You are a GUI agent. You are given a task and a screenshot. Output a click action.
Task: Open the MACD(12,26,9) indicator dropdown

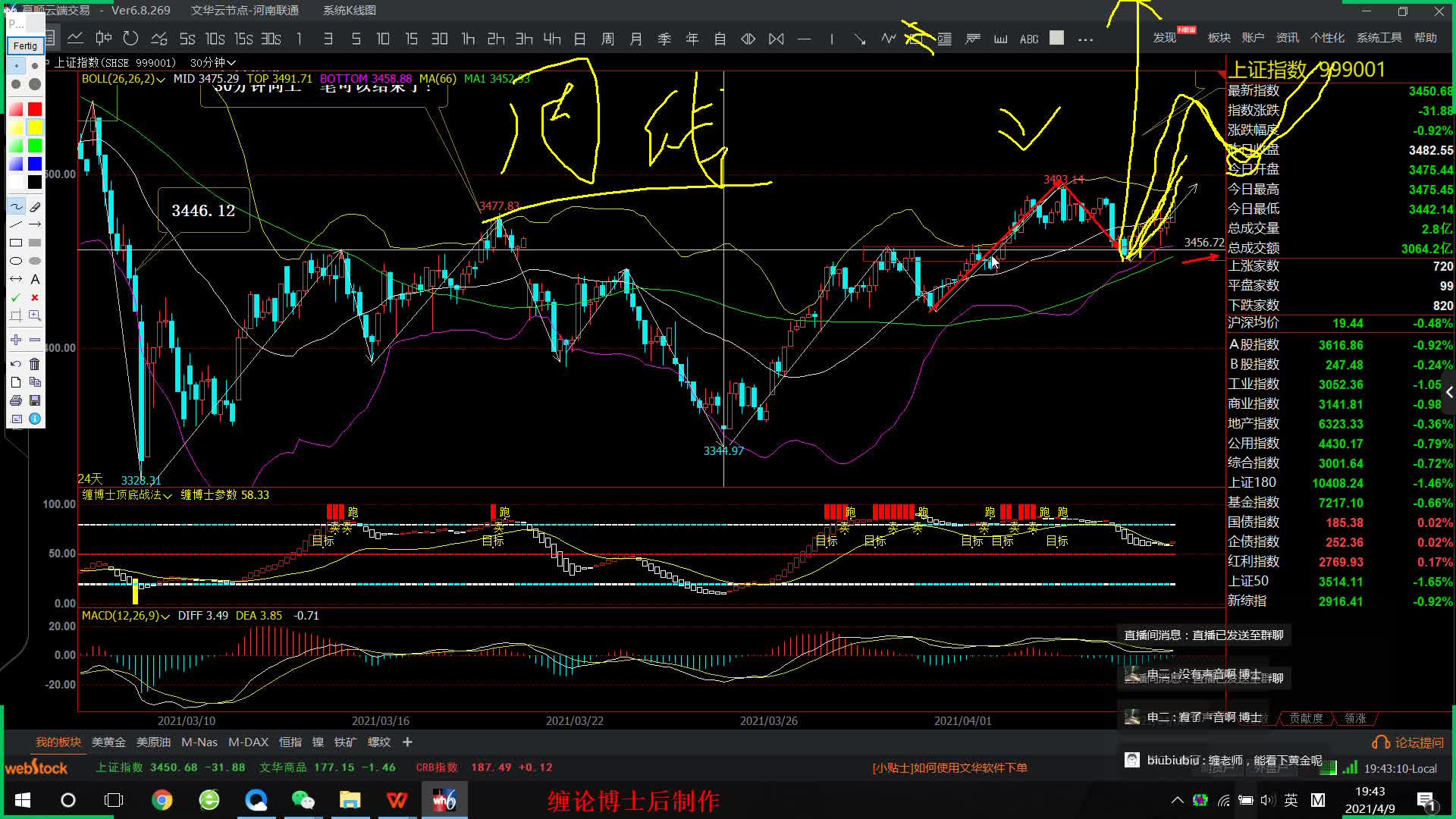click(x=125, y=616)
